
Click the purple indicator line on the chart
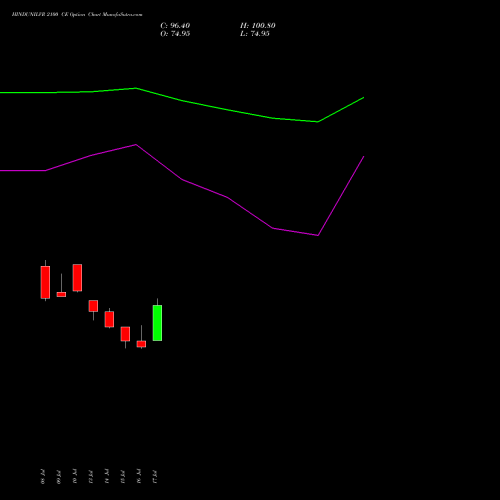tap(182, 179)
